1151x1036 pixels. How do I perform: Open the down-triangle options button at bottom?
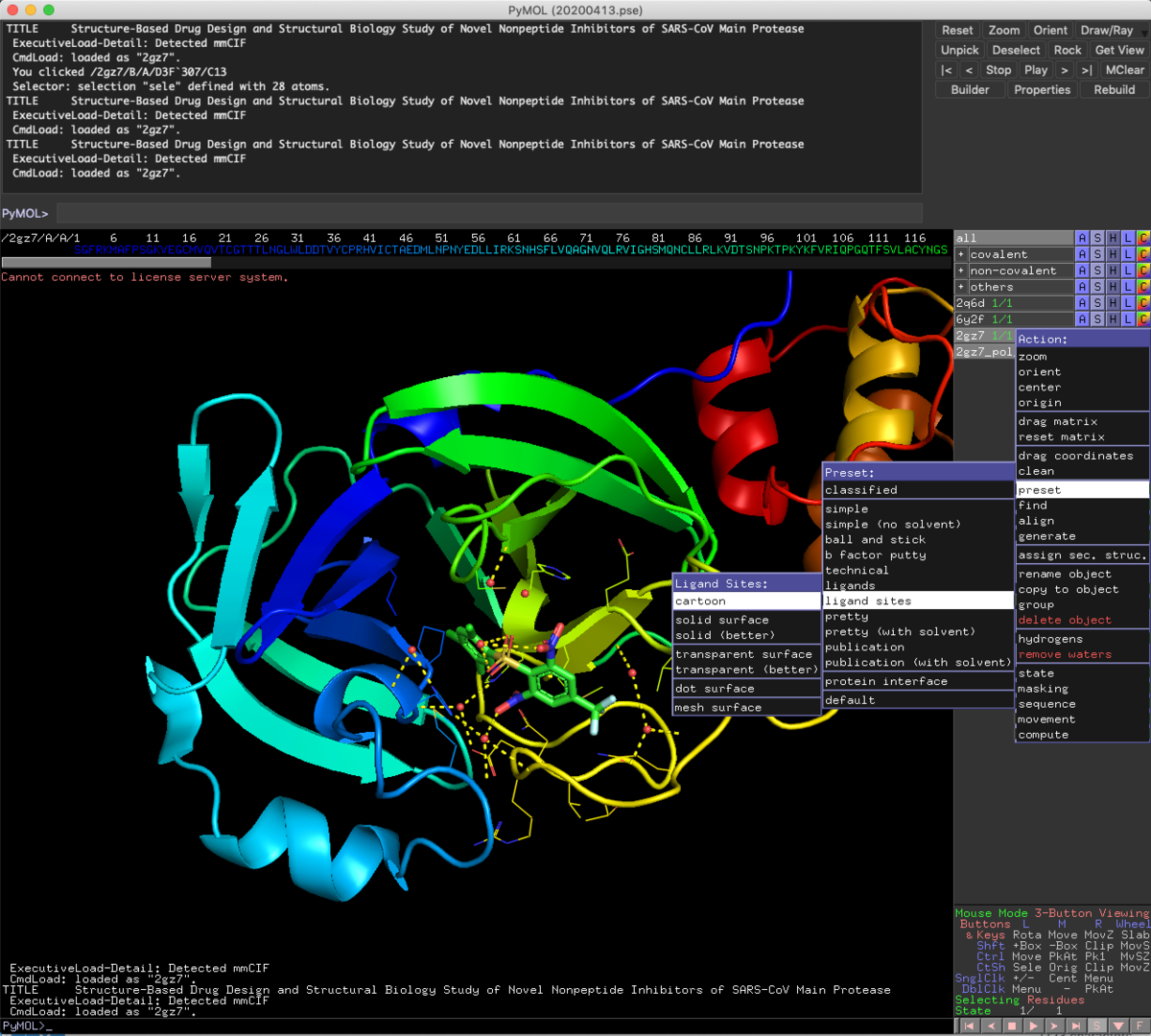pyautogui.click(x=1117, y=1025)
